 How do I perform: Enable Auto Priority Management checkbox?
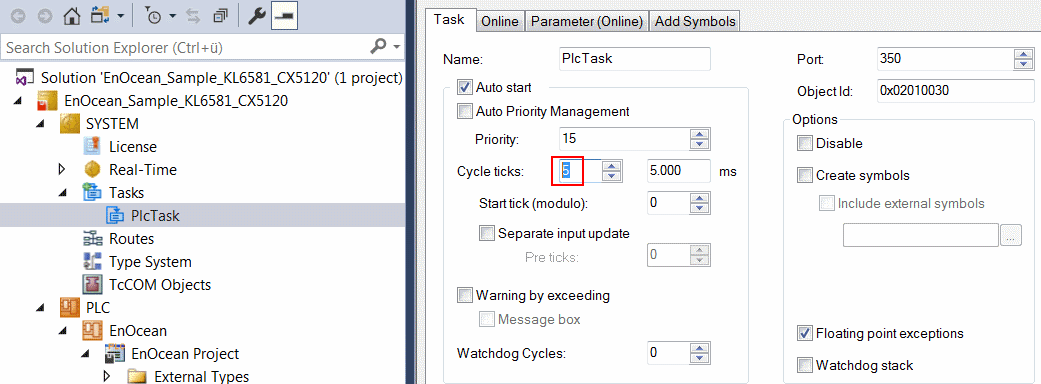pos(465,112)
